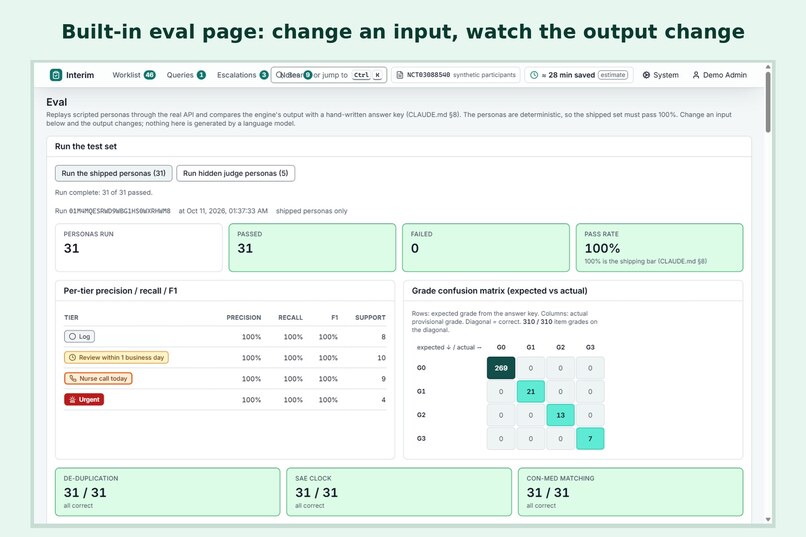Click the Con-med Matching 31 / 31 card
Image resolution: width=806 pixels, height=537 pixels.
pos(631,492)
